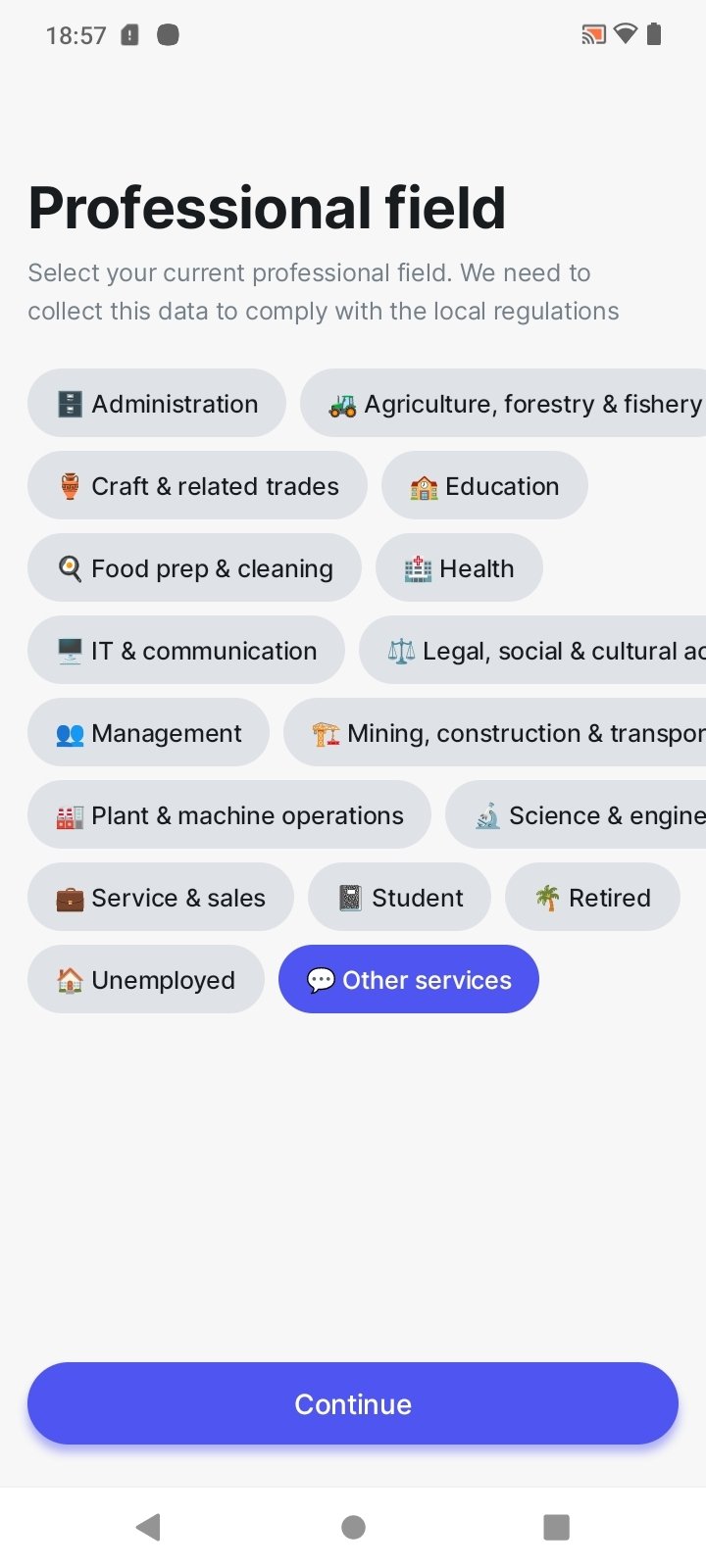Choose the Retired option
The height and width of the screenshot is (1568, 706).
(x=592, y=897)
